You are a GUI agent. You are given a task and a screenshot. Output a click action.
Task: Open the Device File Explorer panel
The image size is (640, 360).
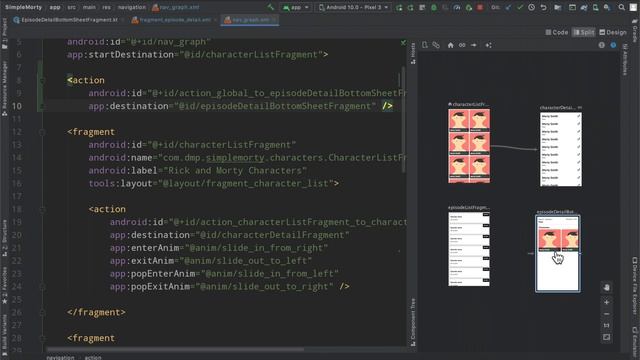pos(635,286)
